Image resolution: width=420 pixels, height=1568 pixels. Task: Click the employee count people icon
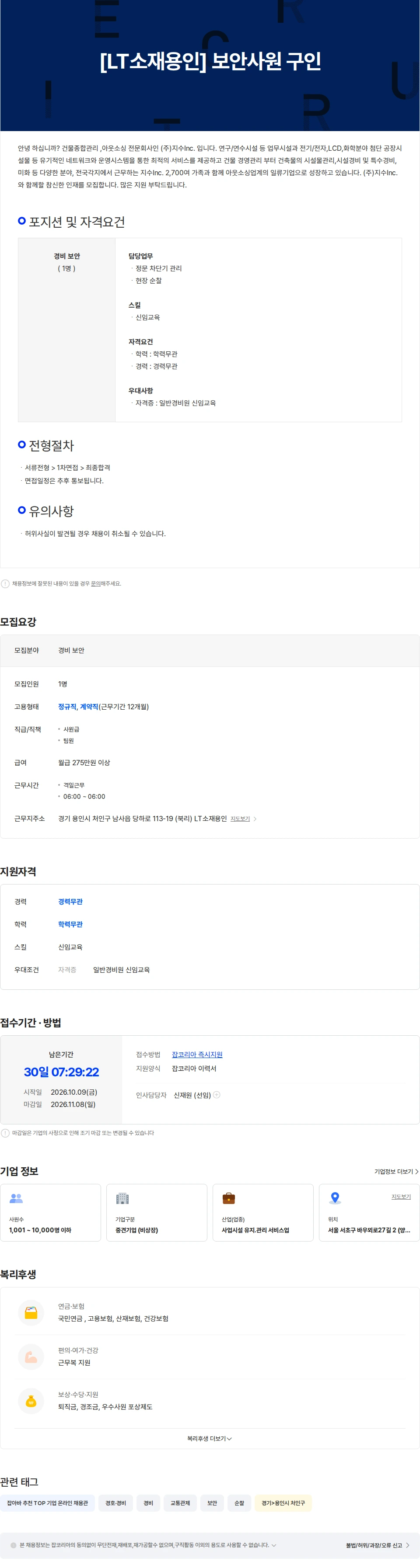tap(16, 1198)
